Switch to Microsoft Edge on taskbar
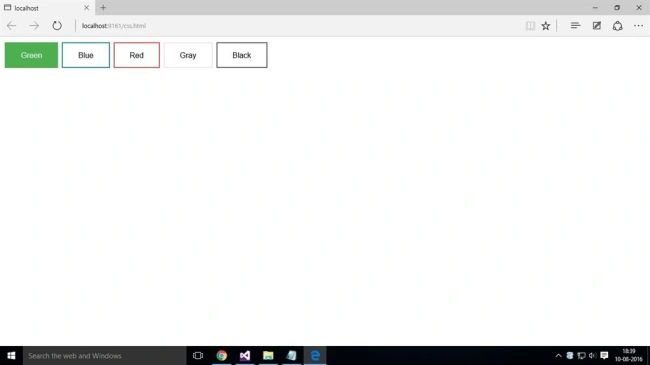This screenshot has width=650, height=365. click(315, 355)
